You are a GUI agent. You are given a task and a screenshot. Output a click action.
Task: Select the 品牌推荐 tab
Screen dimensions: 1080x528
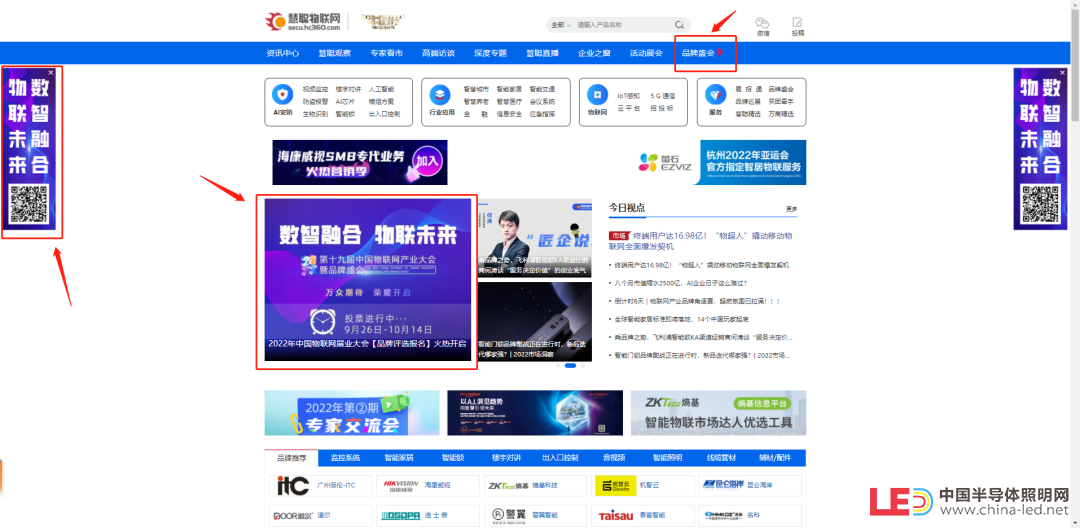[x=291, y=457]
